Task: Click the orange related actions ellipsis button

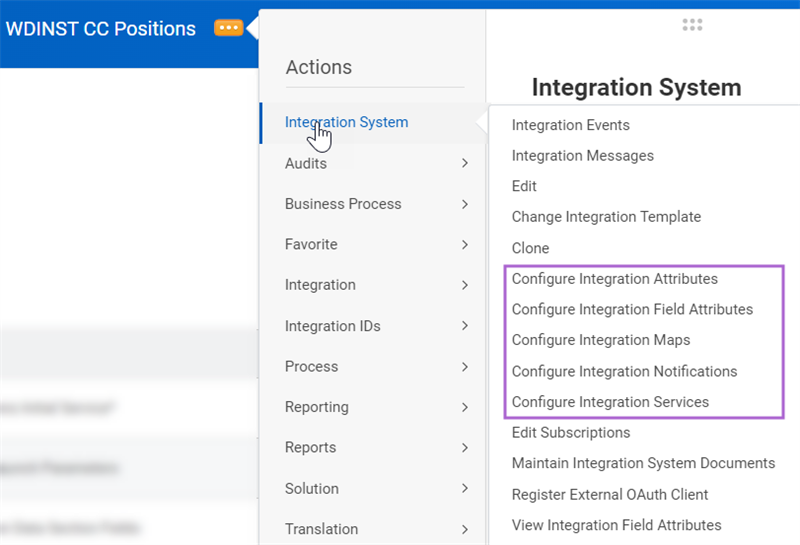Action: (228, 28)
